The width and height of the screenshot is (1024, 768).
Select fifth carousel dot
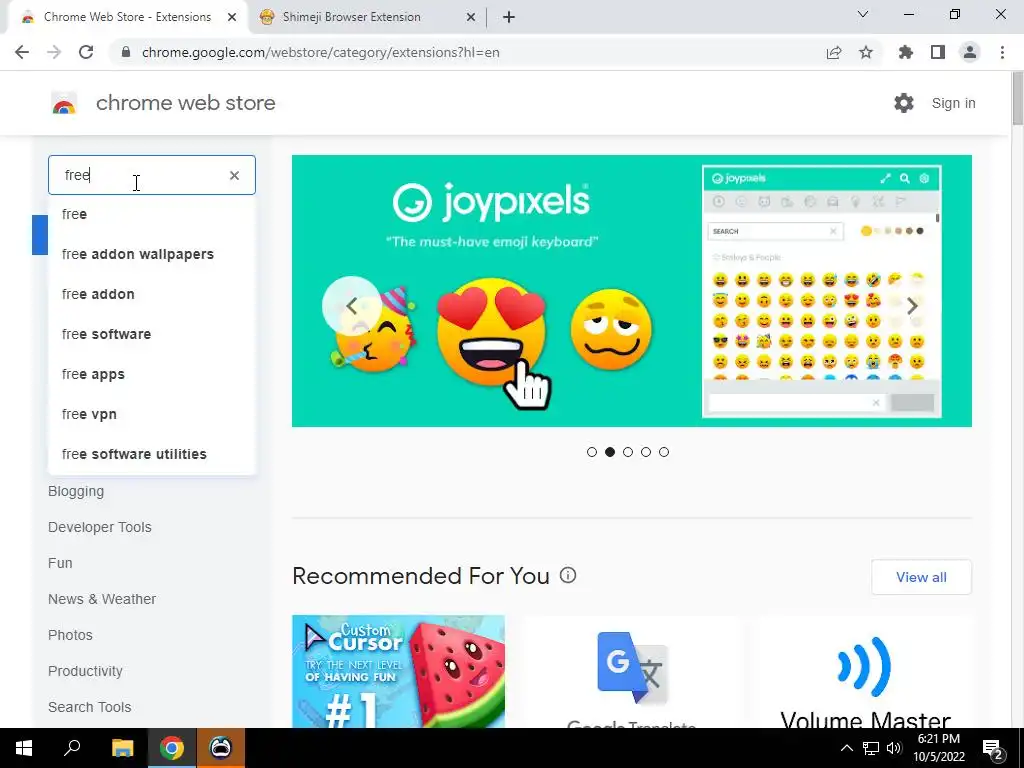coord(664,452)
